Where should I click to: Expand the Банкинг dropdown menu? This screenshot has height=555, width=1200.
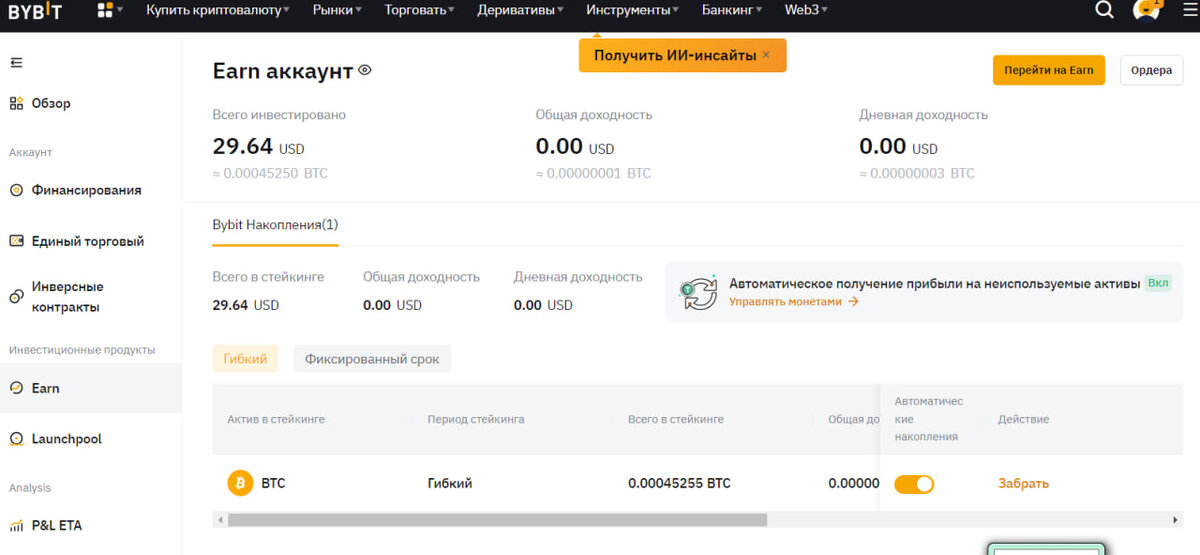point(732,10)
